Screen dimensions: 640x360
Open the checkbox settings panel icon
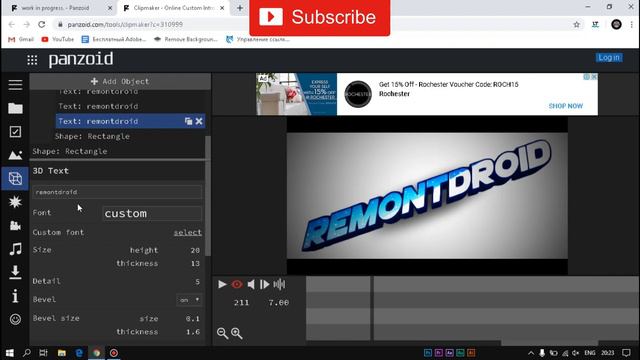click(15, 131)
